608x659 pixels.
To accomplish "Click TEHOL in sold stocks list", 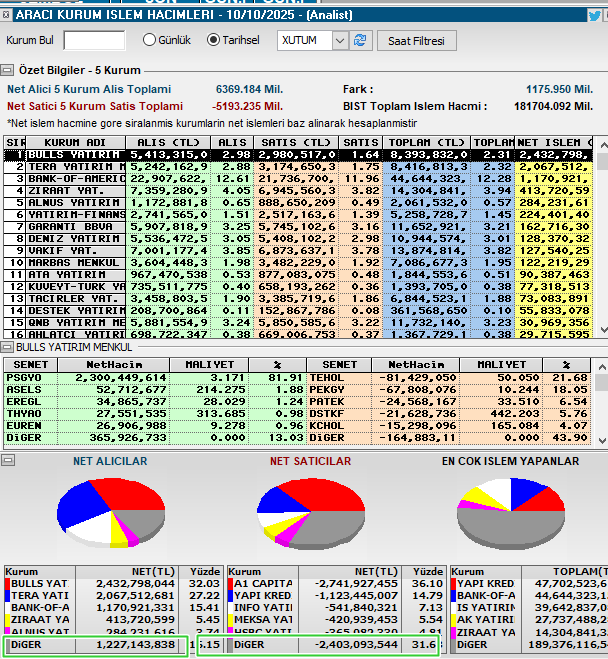I will (327, 378).
